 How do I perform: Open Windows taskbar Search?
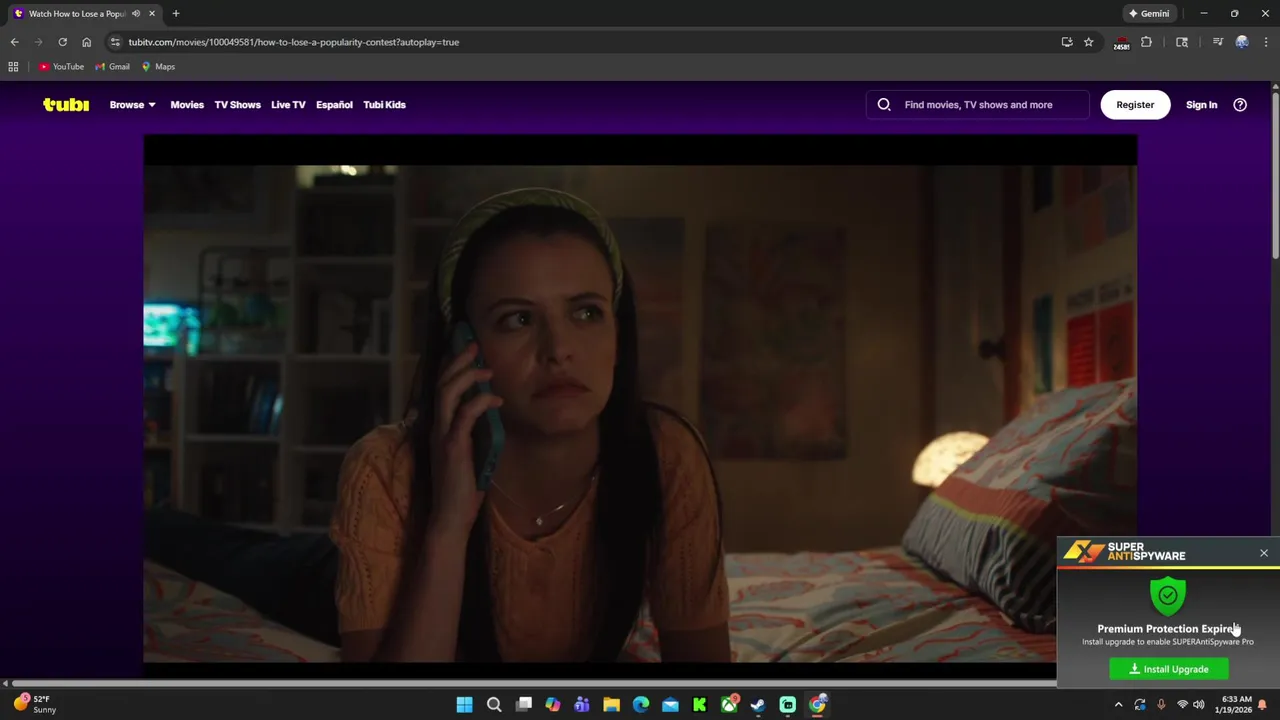point(494,705)
